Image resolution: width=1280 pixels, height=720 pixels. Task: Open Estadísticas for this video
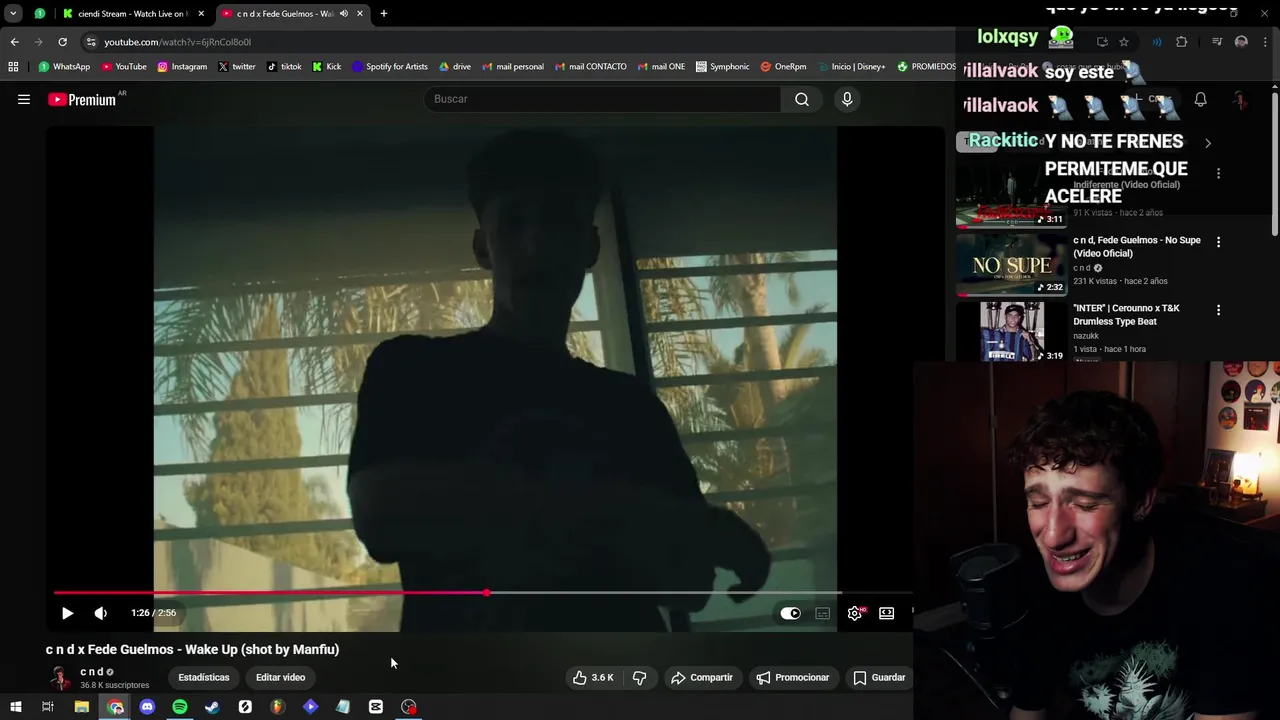click(x=203, y=677)
